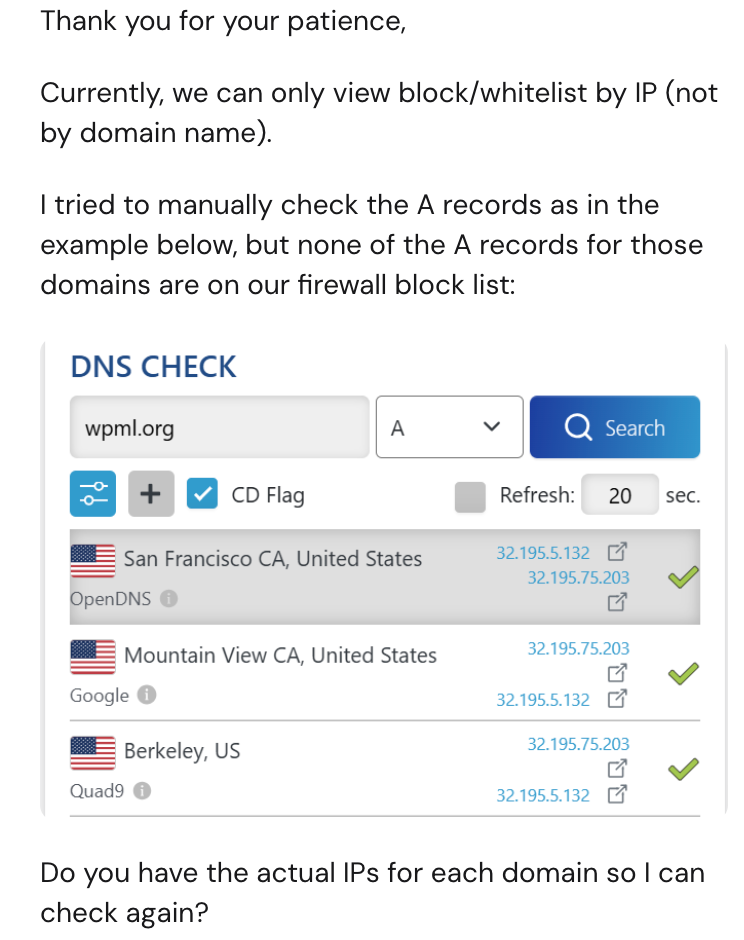Show info for the OpenDNS resolver

coord(169,600)
